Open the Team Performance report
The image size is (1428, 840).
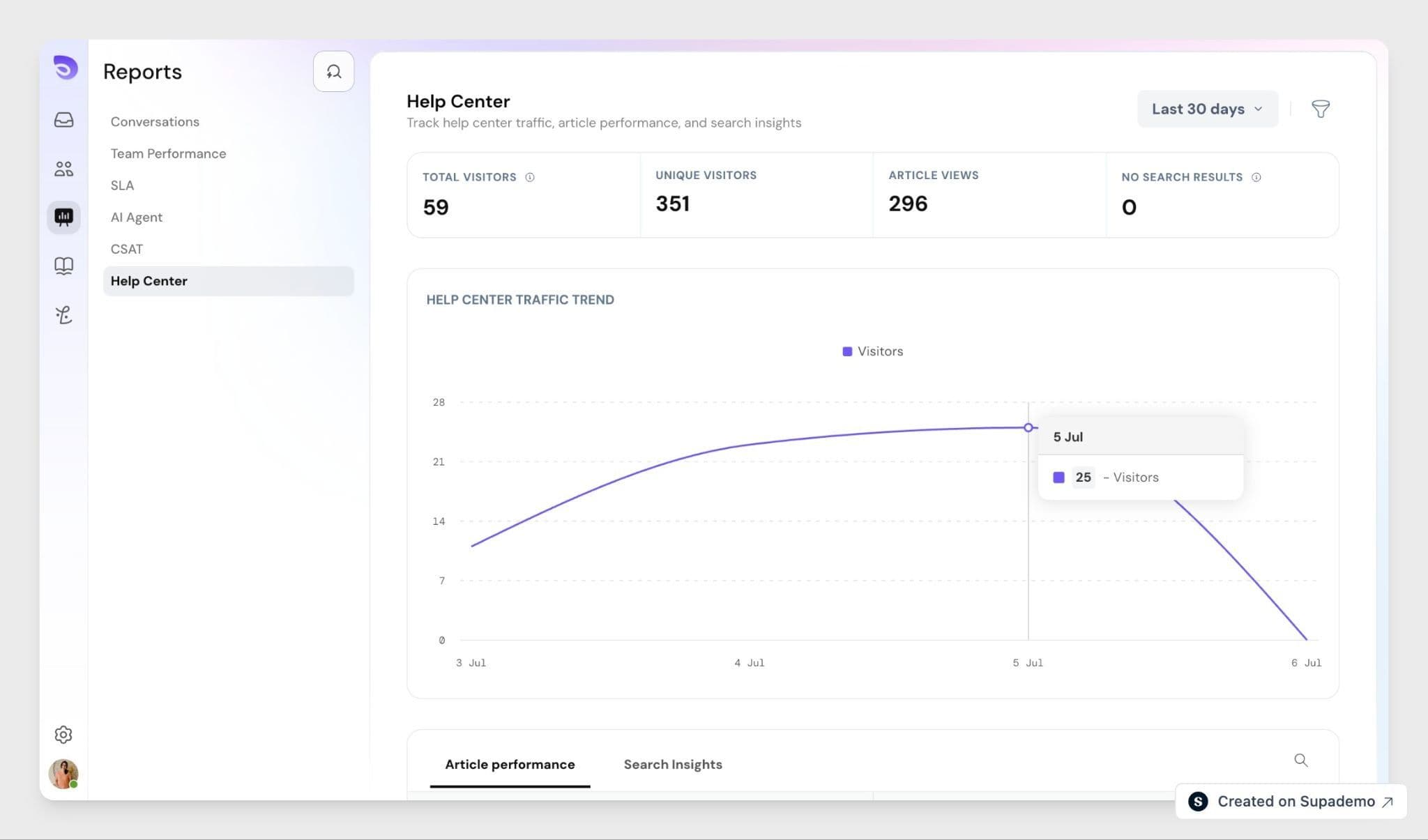[168, 153]
